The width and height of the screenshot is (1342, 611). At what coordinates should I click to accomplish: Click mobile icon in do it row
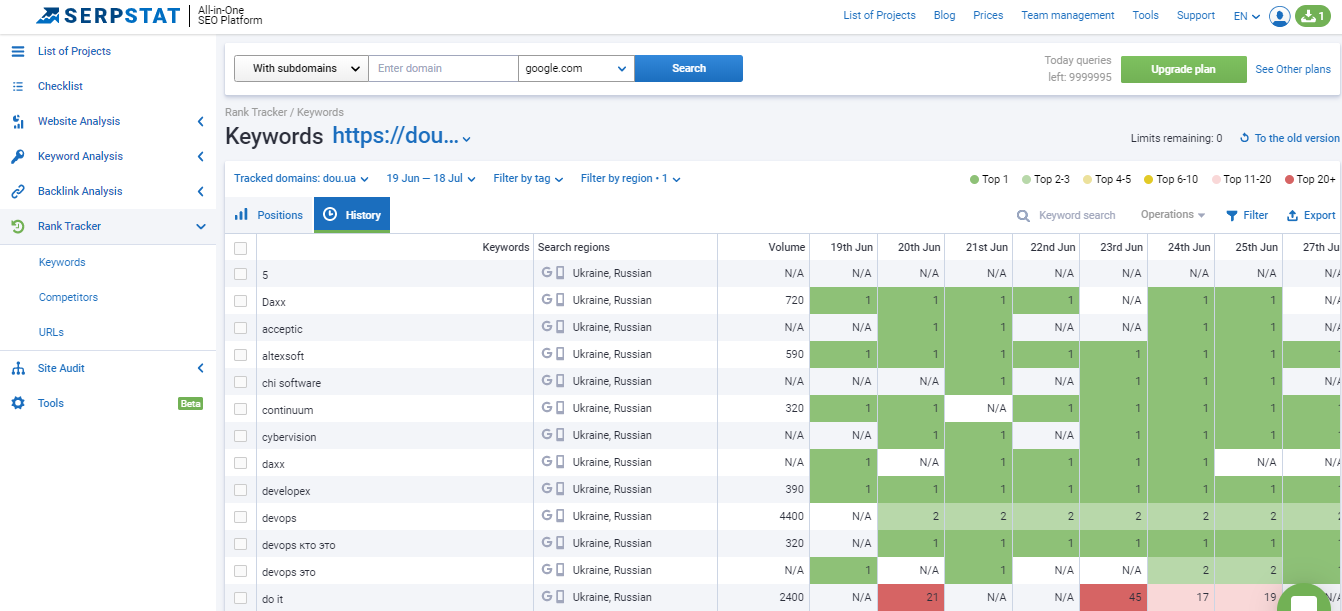[x=560, y=597]
